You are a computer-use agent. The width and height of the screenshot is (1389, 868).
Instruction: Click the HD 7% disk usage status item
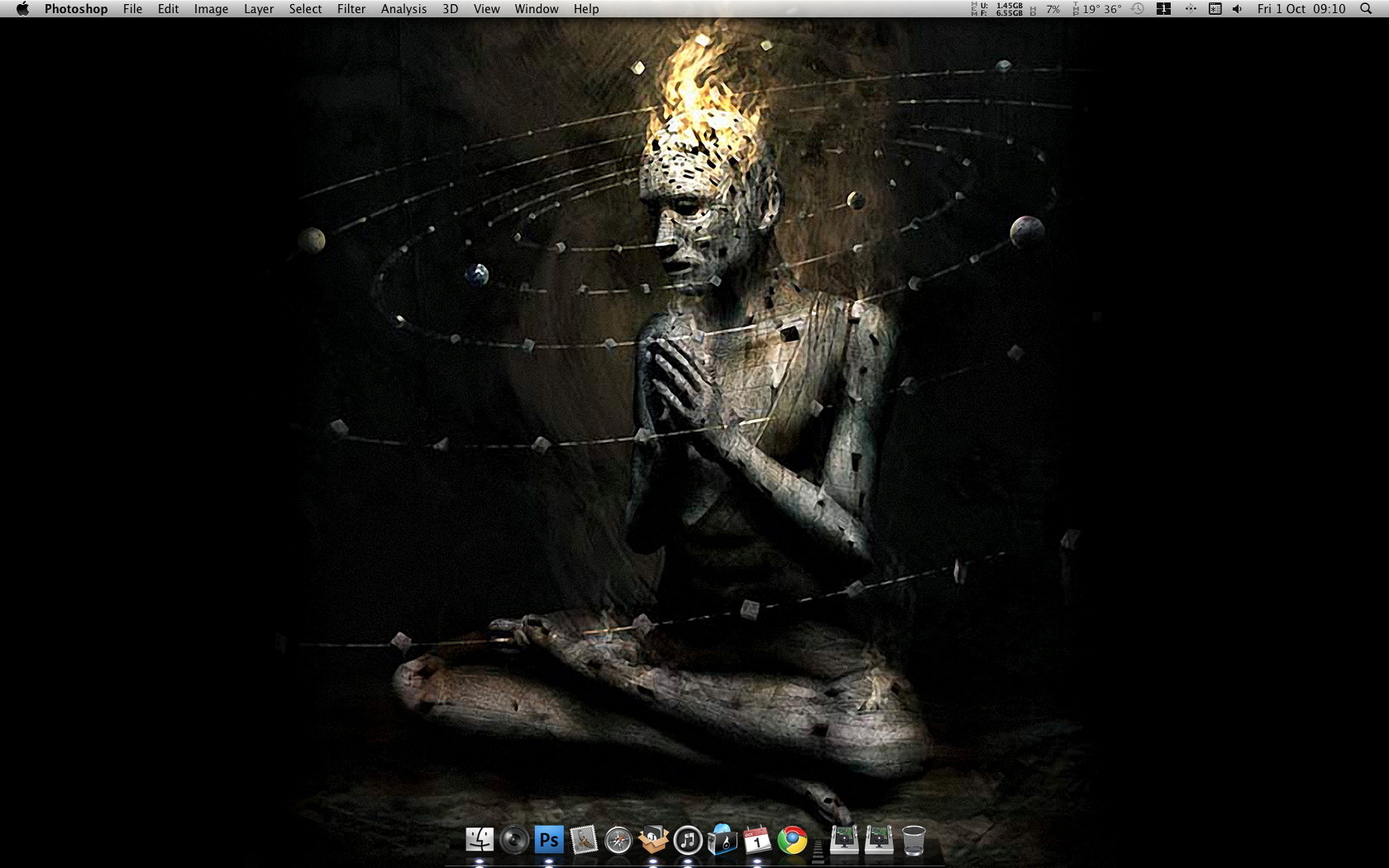pyautogui.click(x=1046, y=9)
